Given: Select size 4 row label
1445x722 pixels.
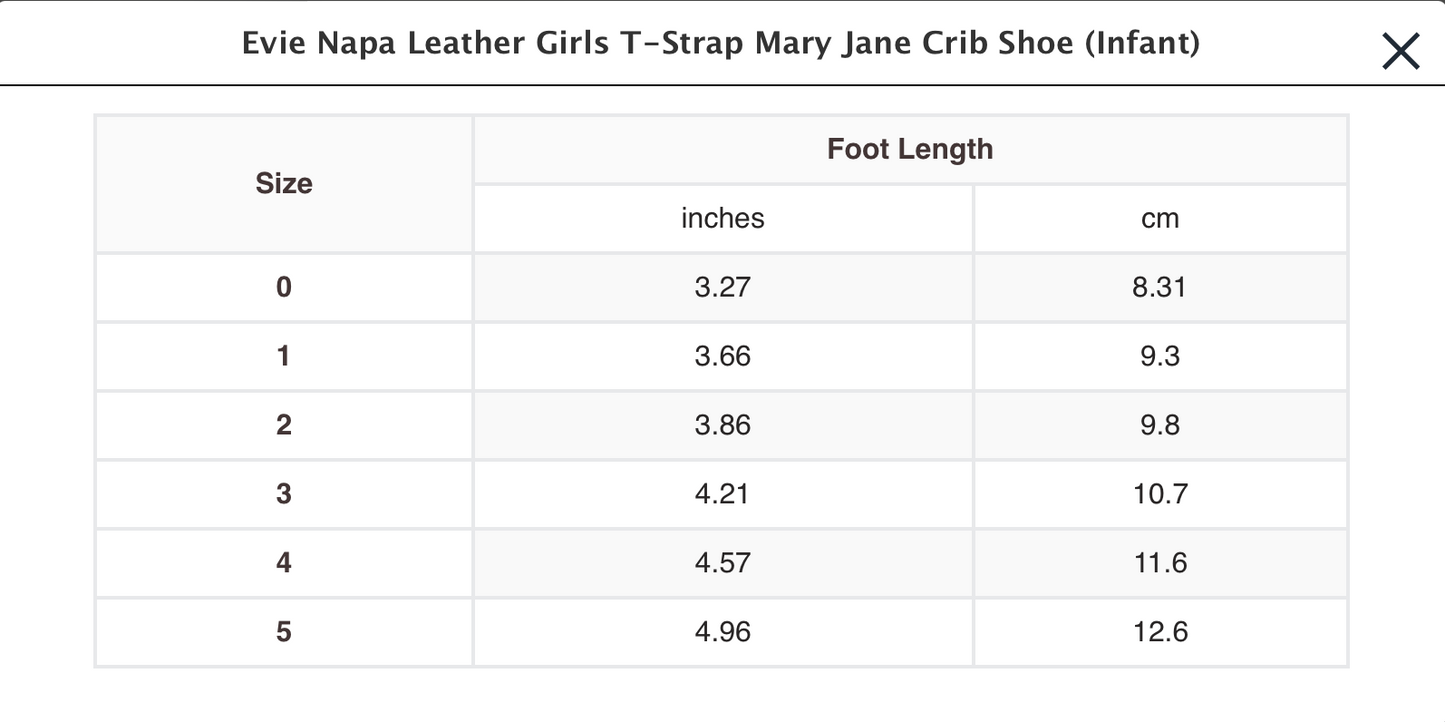Looking at the screenshot, I should [x=284, y=563].
